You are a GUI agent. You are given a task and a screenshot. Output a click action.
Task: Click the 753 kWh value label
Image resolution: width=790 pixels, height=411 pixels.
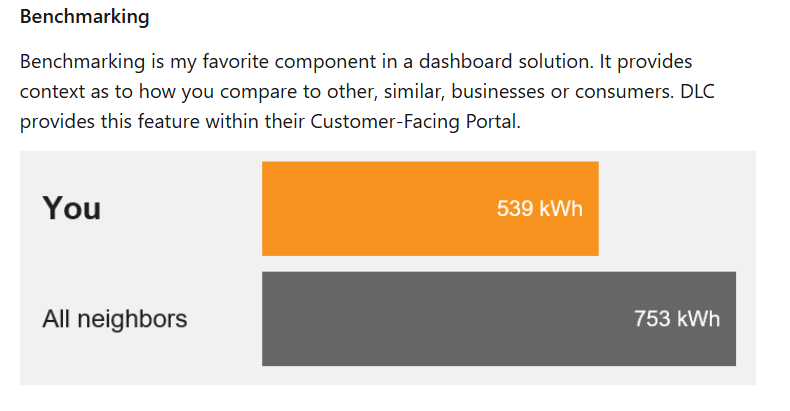[x=676, y=320]
